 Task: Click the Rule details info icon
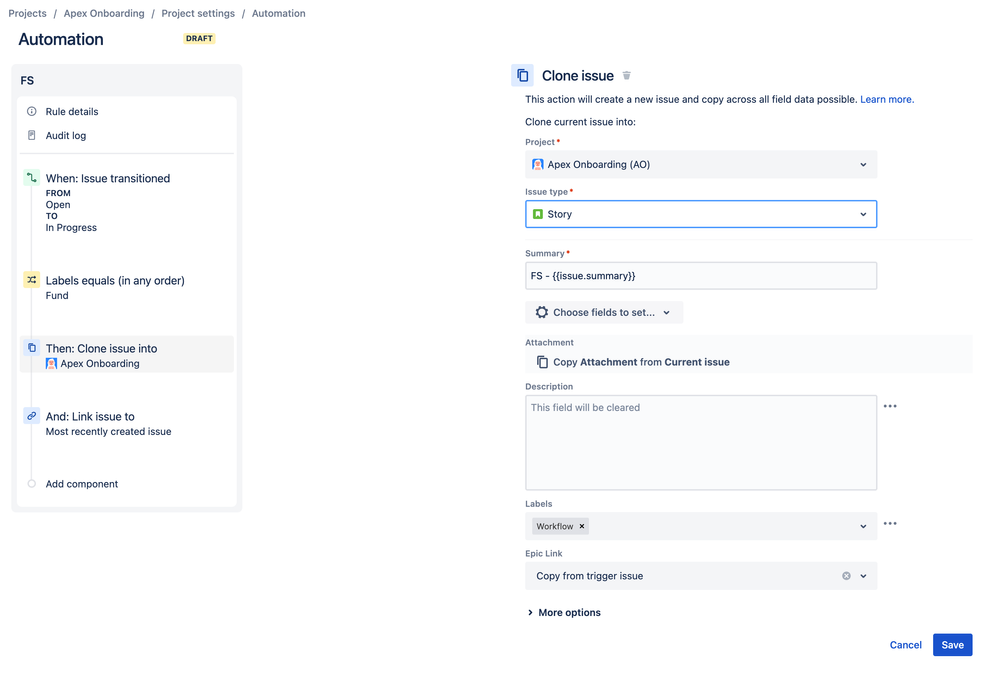point(32,111)
